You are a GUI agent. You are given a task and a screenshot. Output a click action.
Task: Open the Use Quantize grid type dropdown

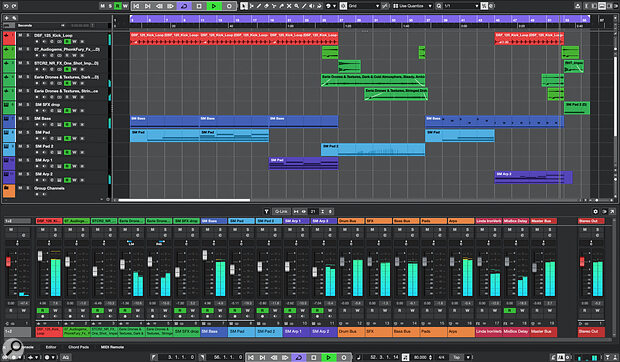click(x=412, y=6)
